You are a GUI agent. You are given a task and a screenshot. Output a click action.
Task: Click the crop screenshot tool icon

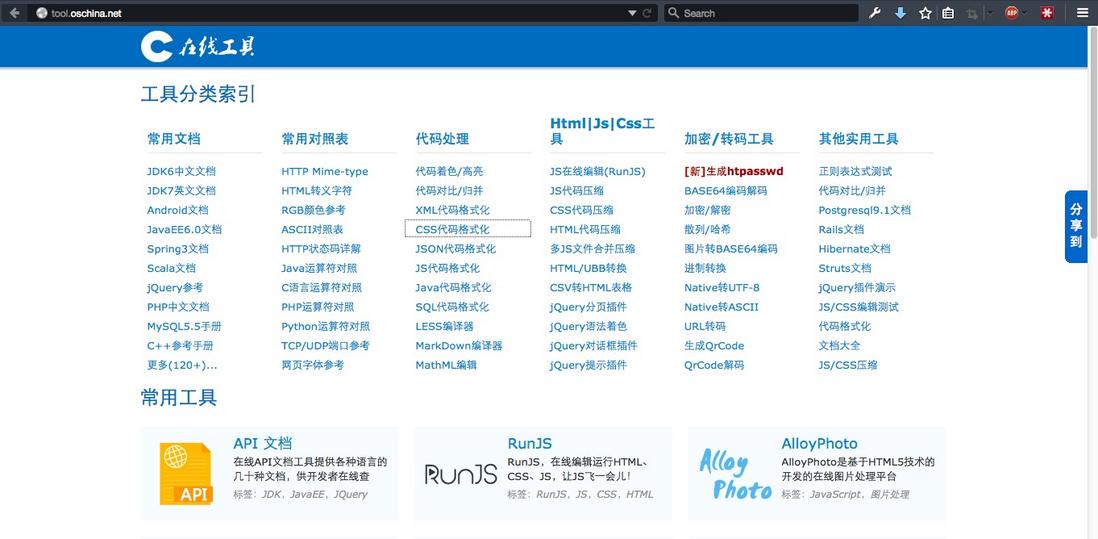pyautogui.click(x=972, y=13)
